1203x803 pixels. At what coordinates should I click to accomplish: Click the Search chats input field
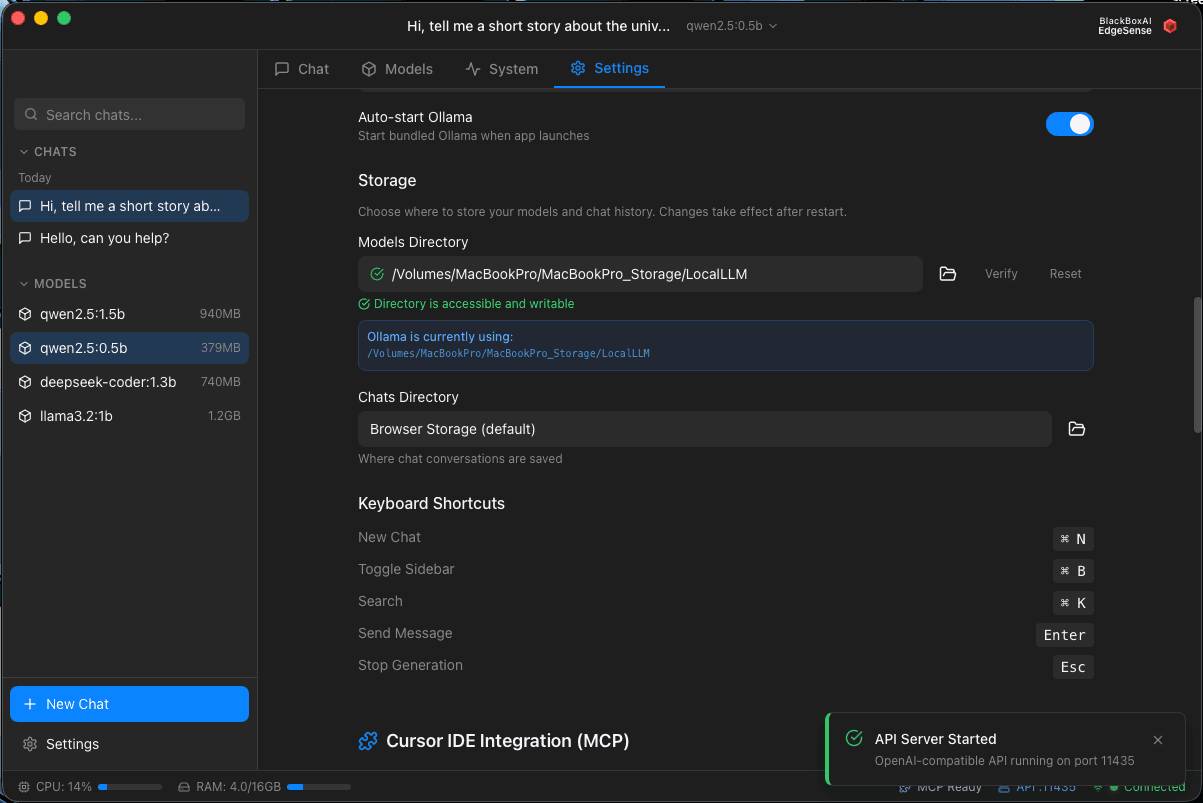coord(129,115)
